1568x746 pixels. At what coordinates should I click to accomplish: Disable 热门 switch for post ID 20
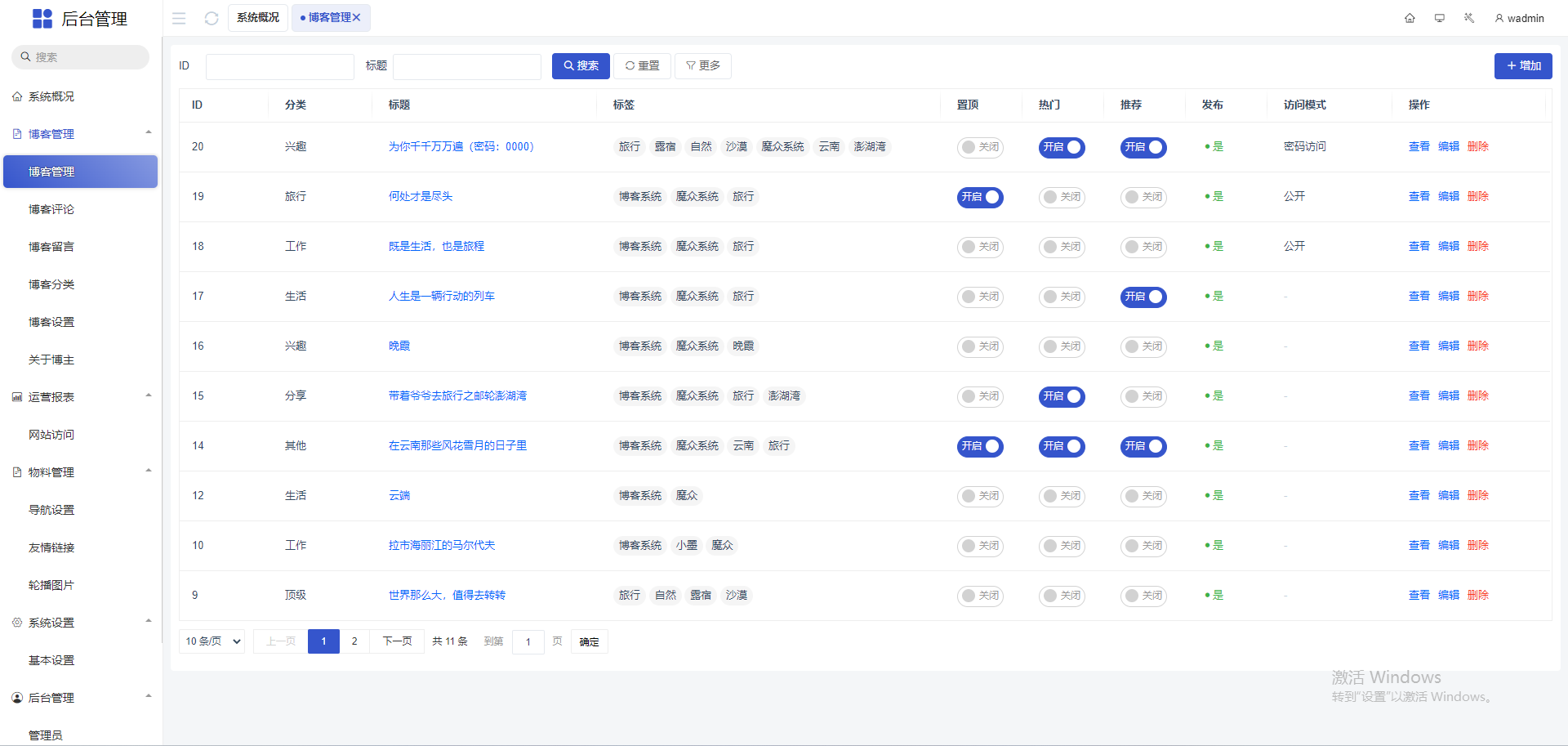pos(1062,147)
